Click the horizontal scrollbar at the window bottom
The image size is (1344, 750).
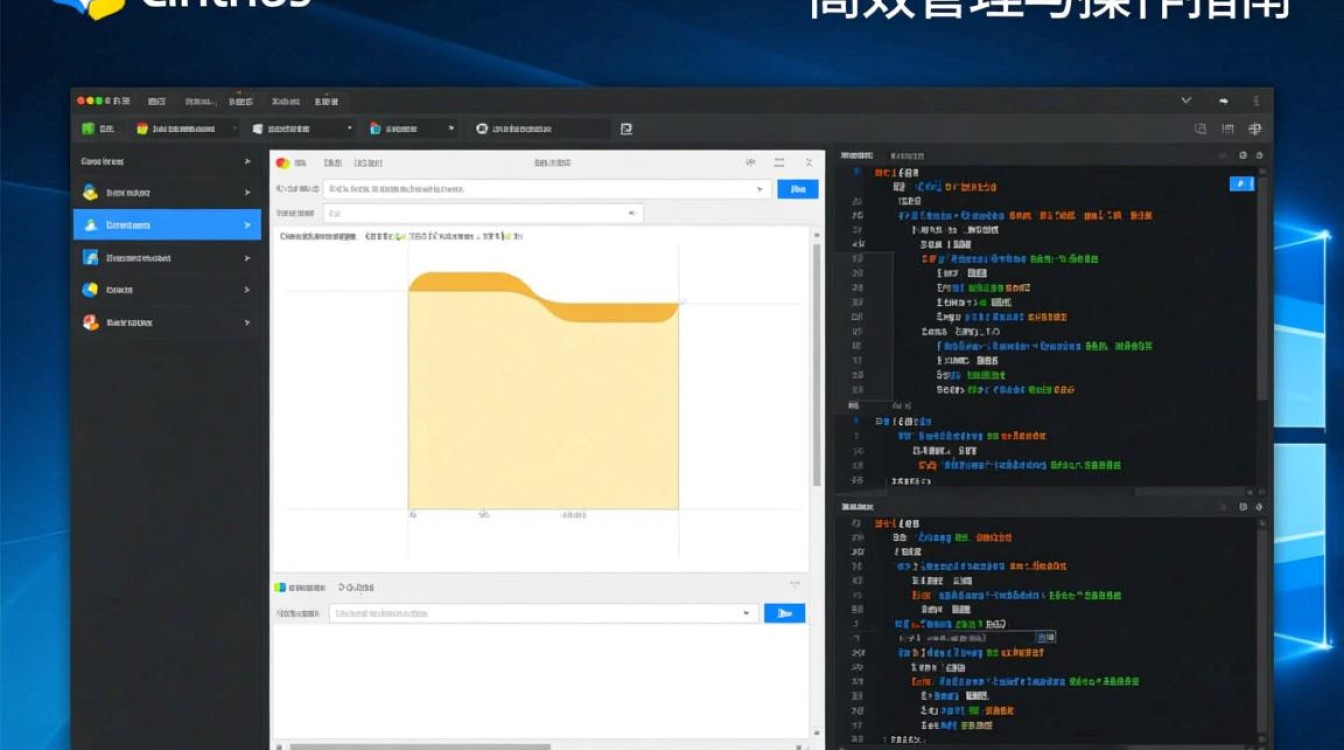tap(420, 746)
